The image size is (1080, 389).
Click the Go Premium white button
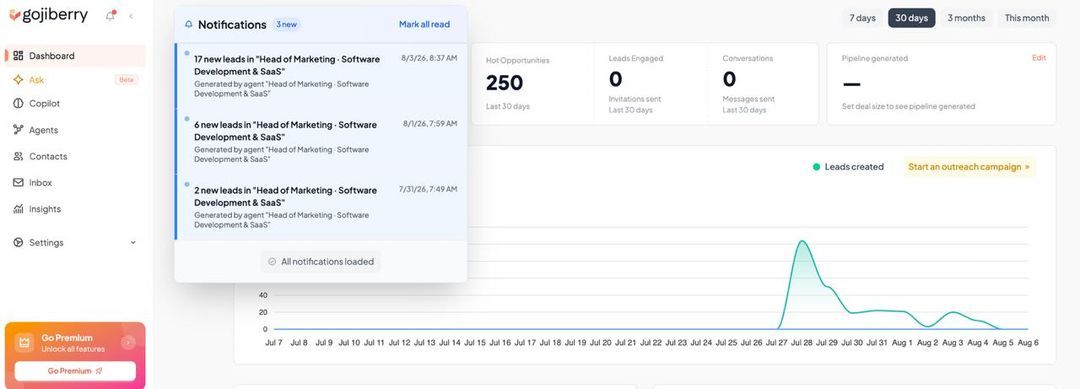click(x=75, y=371)
